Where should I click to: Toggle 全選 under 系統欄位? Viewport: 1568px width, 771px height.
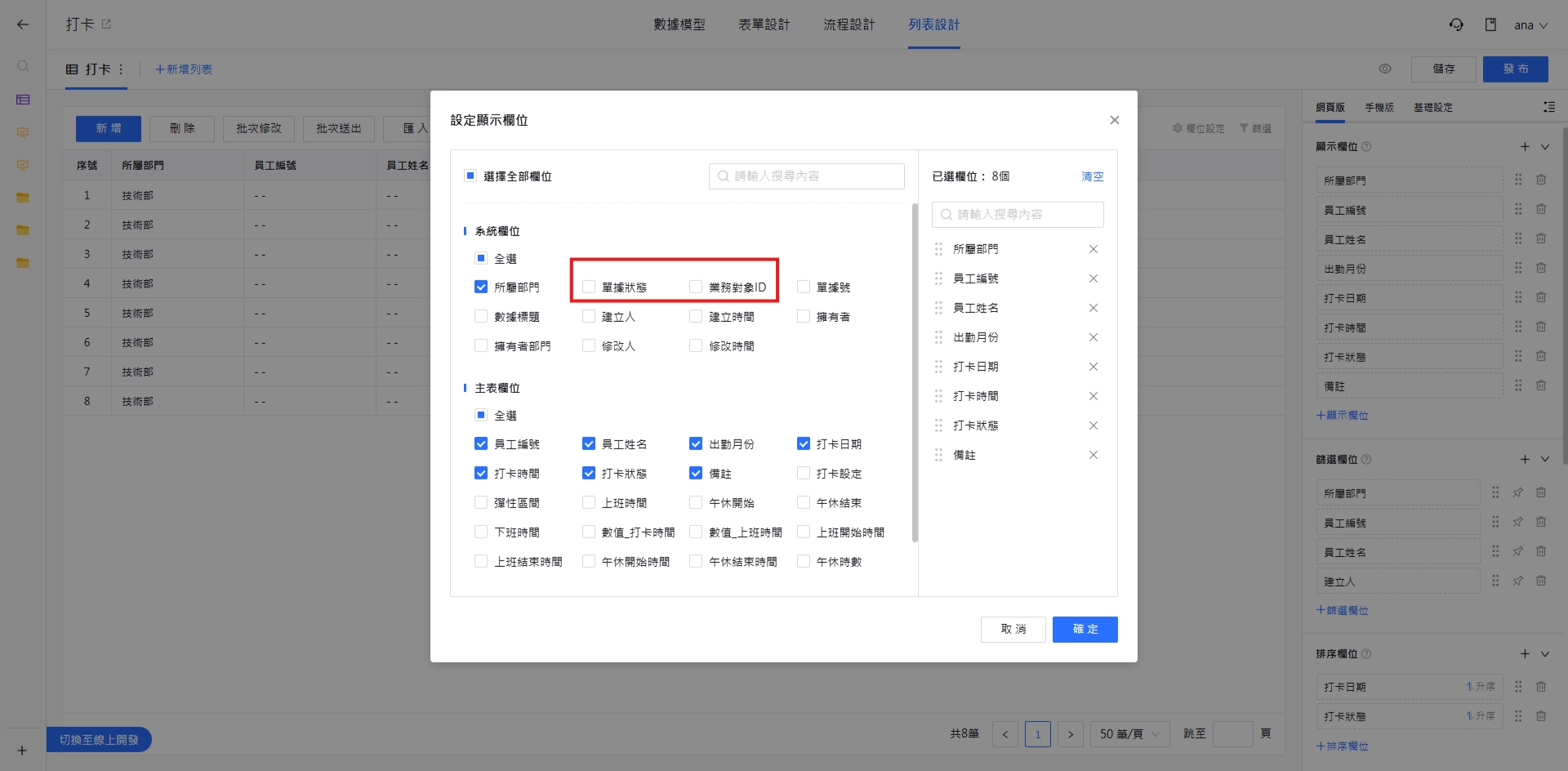481,258
